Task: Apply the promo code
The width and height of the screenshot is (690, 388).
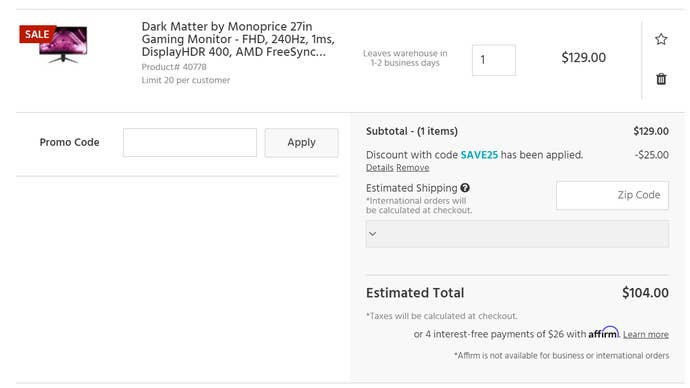Action: click(301, 143)
